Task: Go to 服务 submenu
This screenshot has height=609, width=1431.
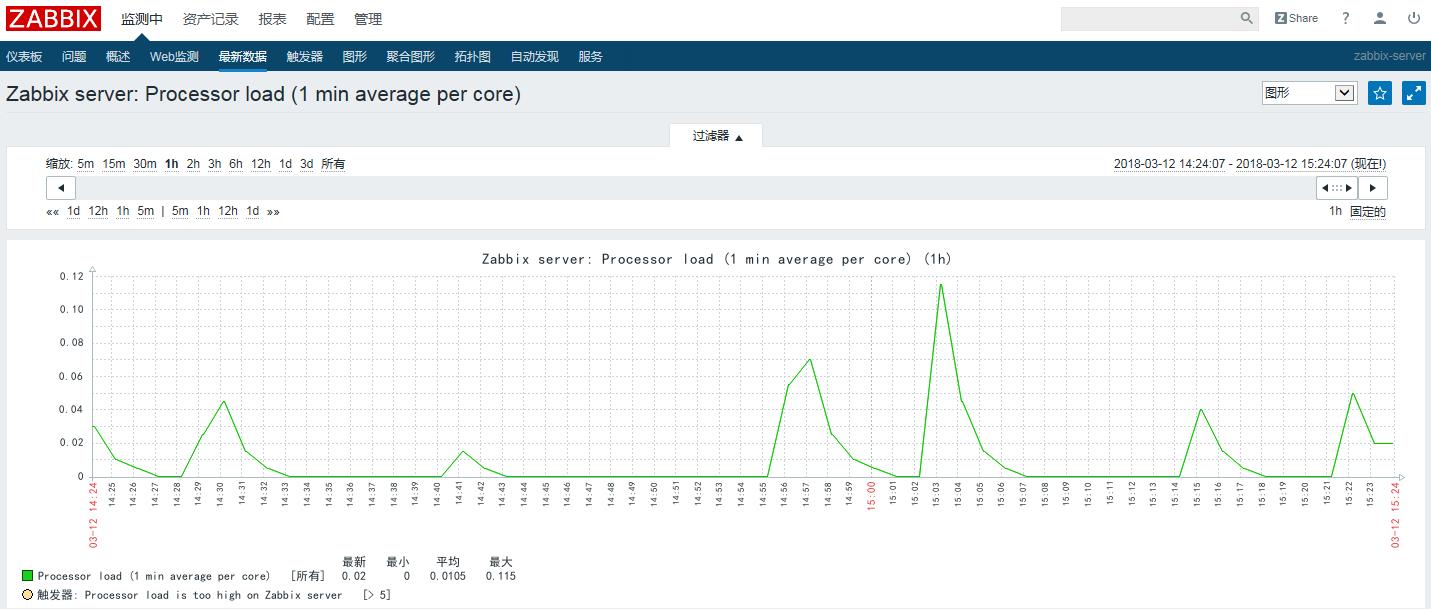Action: pyautogui.click(x=590, y=57)
